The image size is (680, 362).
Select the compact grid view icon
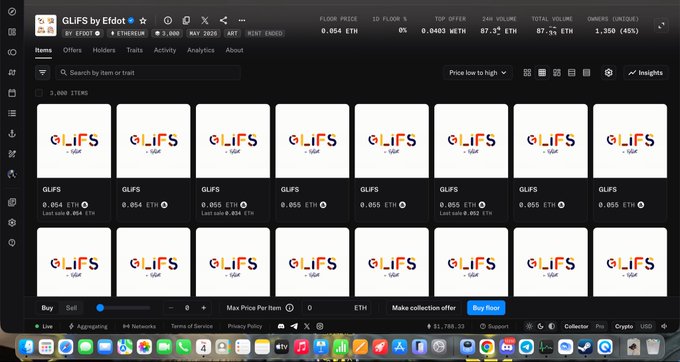coord(542,73)
